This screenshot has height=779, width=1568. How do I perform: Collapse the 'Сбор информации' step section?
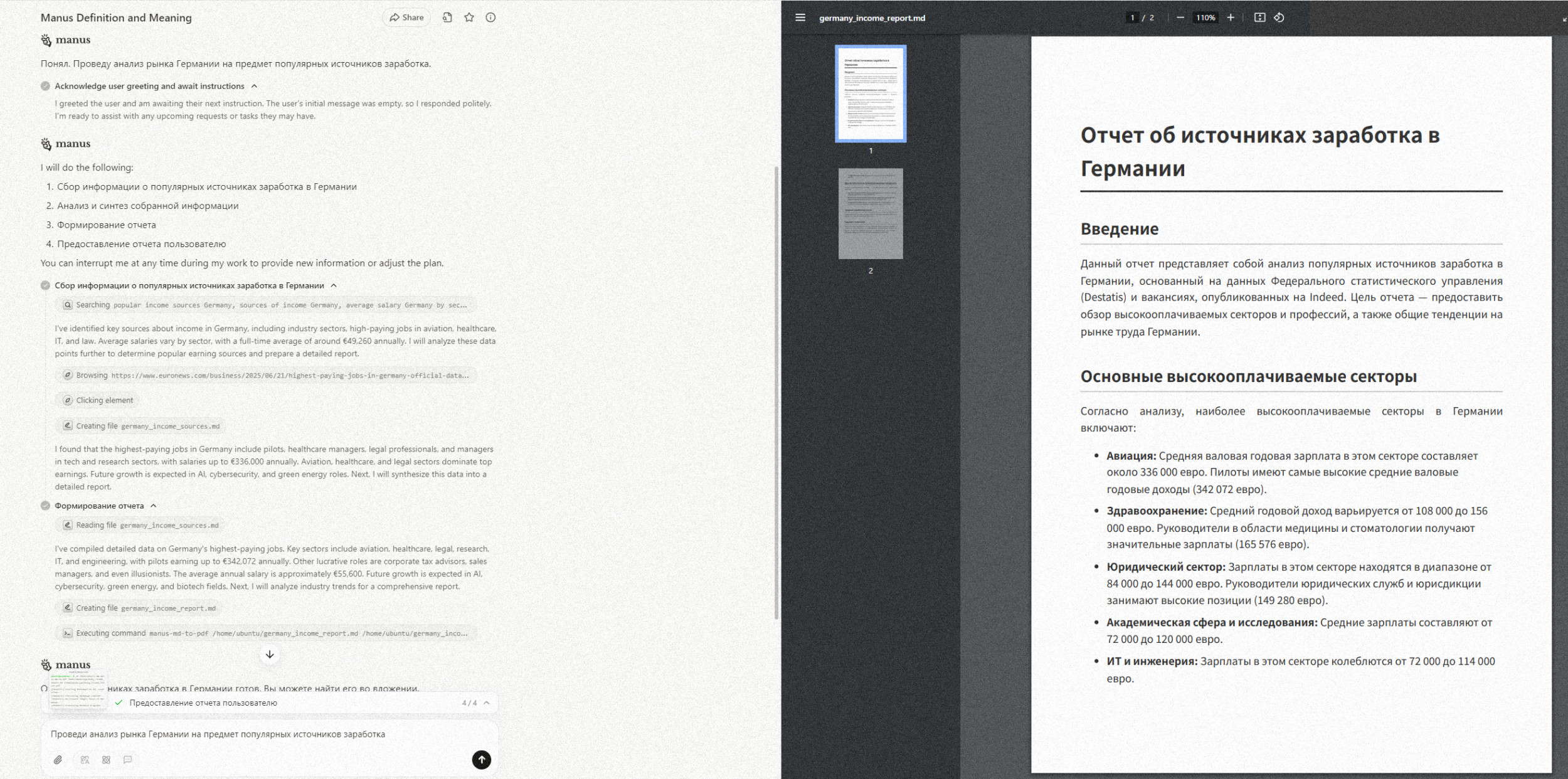pos(334,285)
